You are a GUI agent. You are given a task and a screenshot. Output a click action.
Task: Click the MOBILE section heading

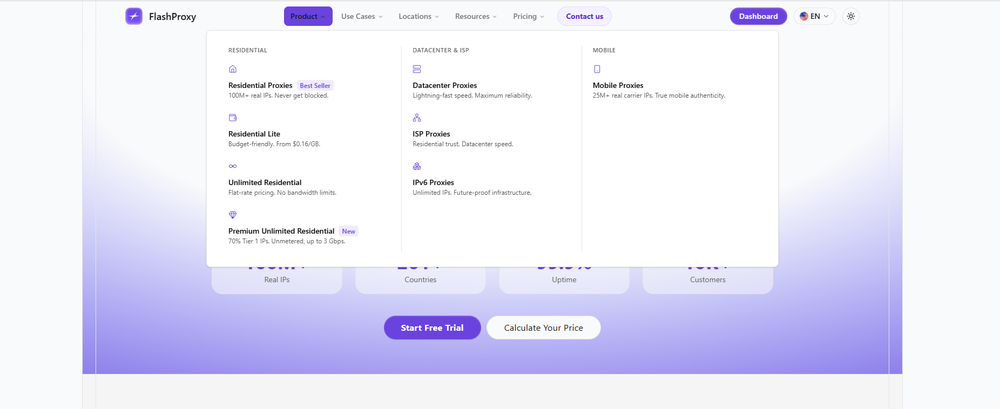point(604,50)
